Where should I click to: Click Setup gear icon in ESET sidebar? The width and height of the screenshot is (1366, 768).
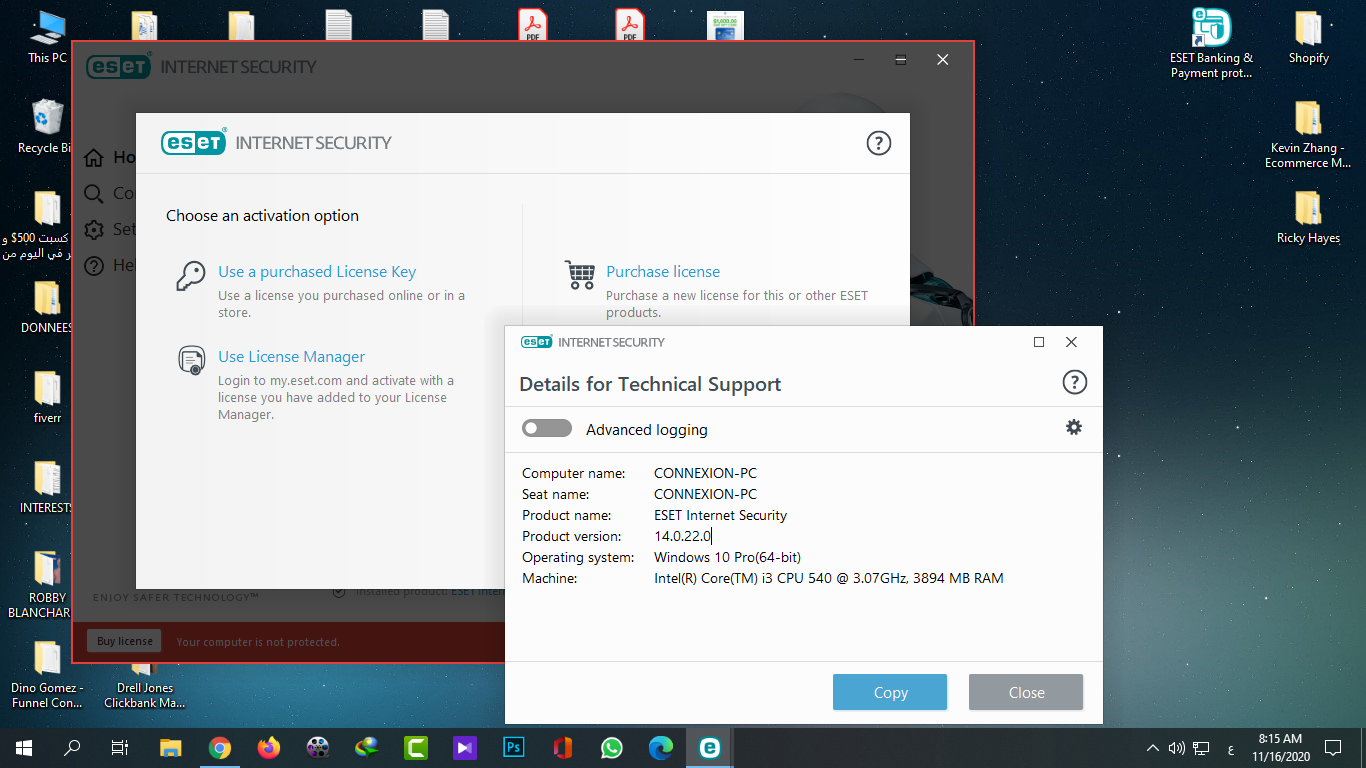click(x=94, y=230)
